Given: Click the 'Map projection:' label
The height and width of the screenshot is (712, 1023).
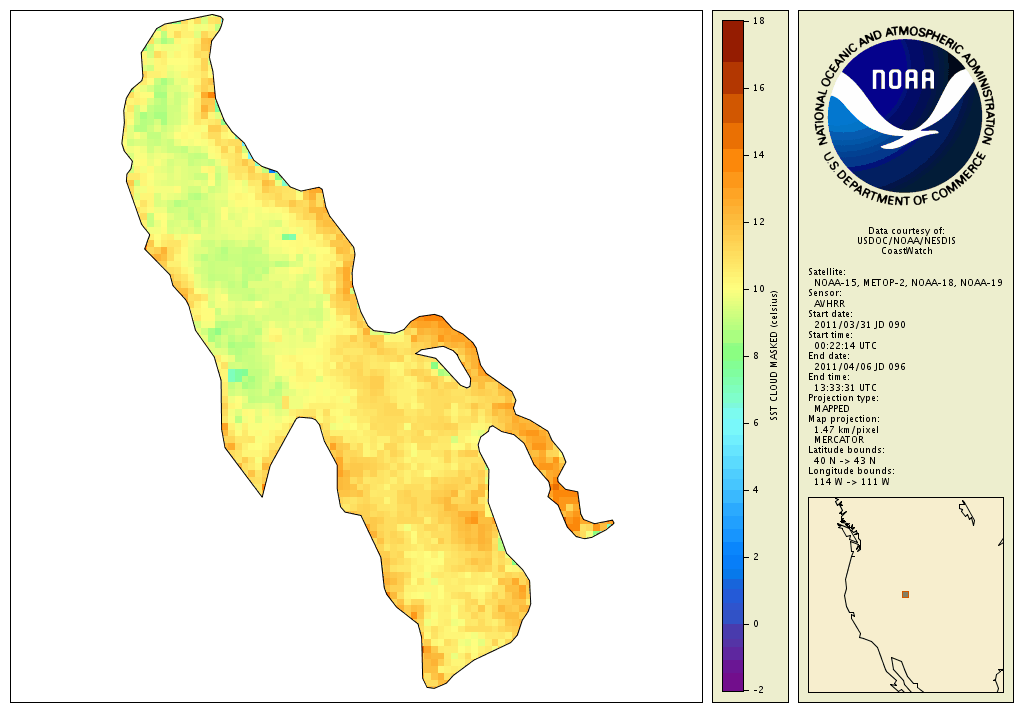Looking at the screenshot, I should [x=844, y=419].
